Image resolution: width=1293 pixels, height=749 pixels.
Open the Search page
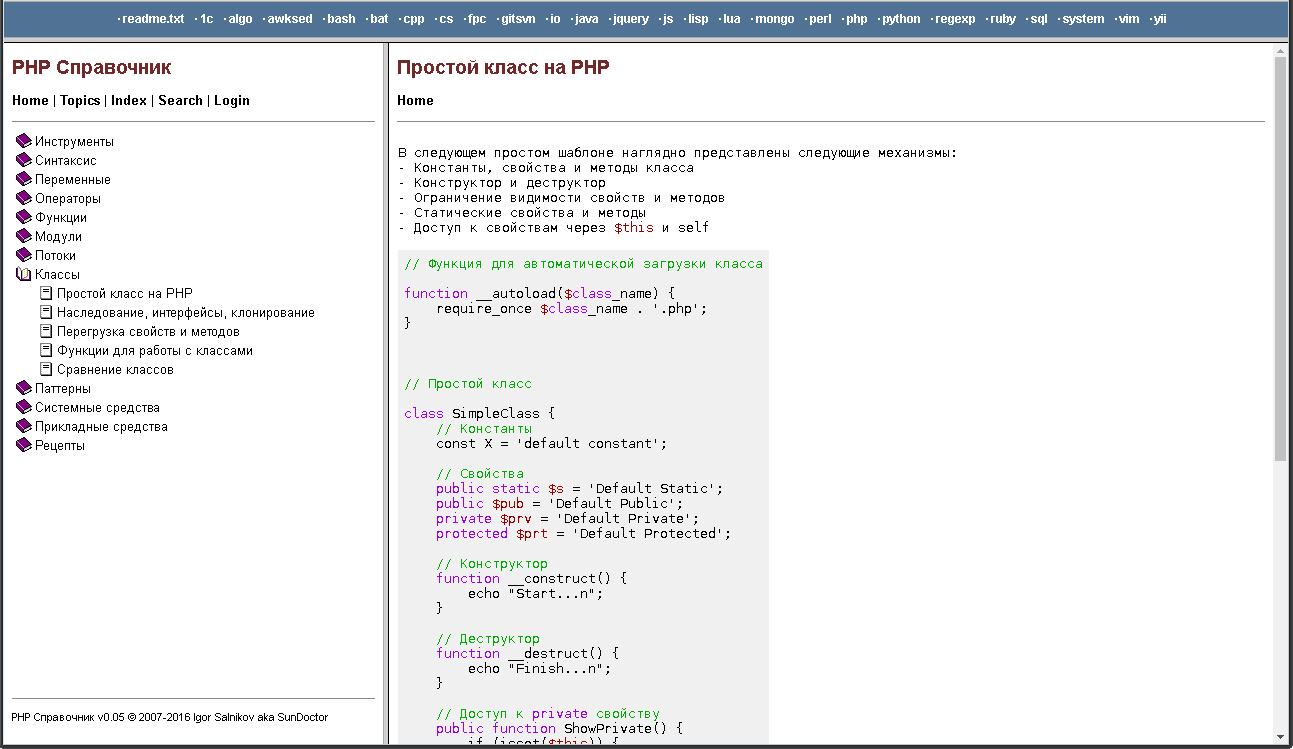(x=180, y=100)
